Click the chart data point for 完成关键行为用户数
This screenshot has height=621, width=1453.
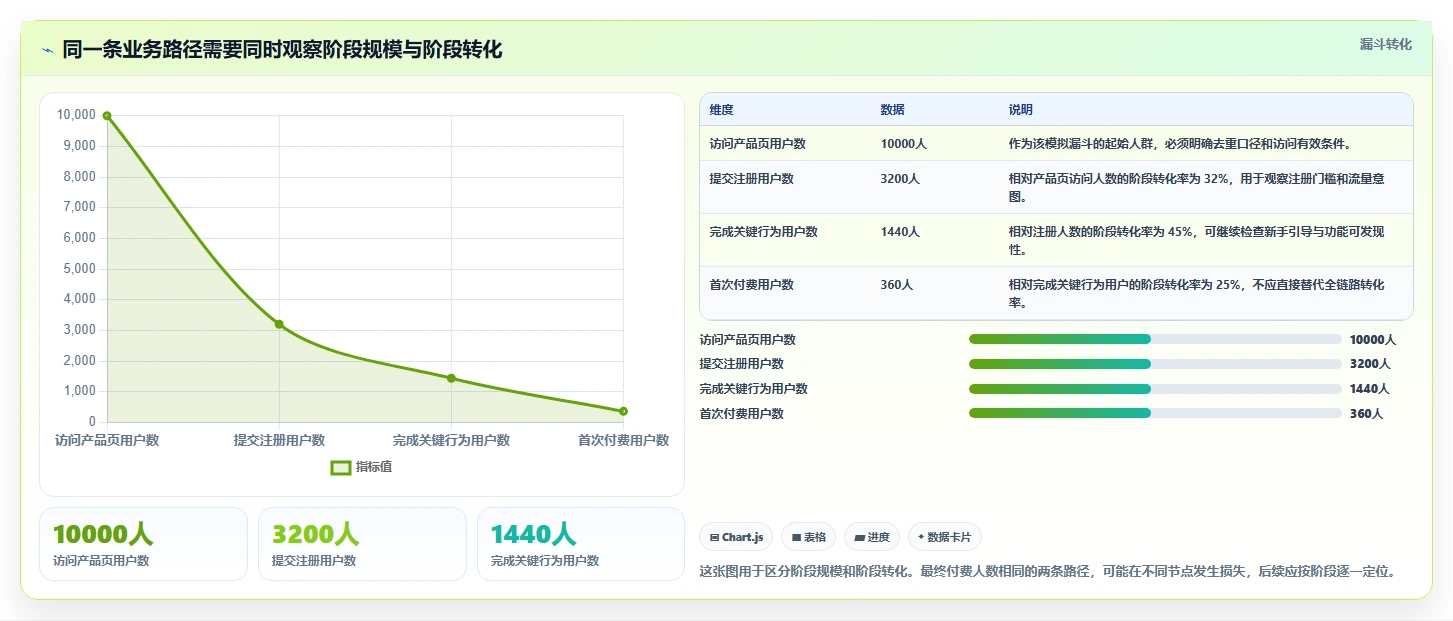point(451,378)
